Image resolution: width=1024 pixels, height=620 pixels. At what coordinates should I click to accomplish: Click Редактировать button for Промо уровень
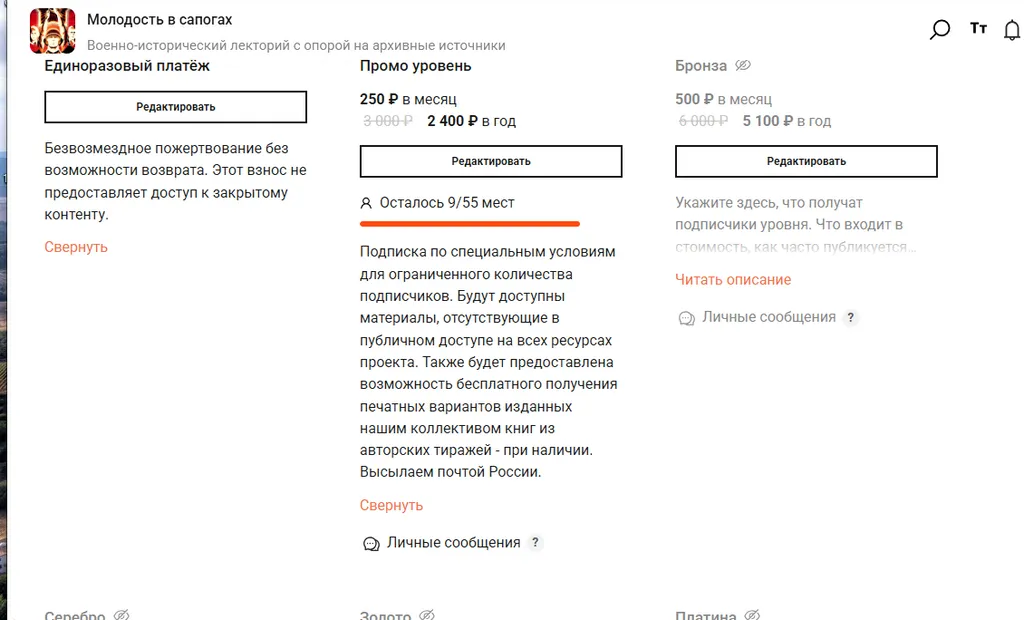491,161
